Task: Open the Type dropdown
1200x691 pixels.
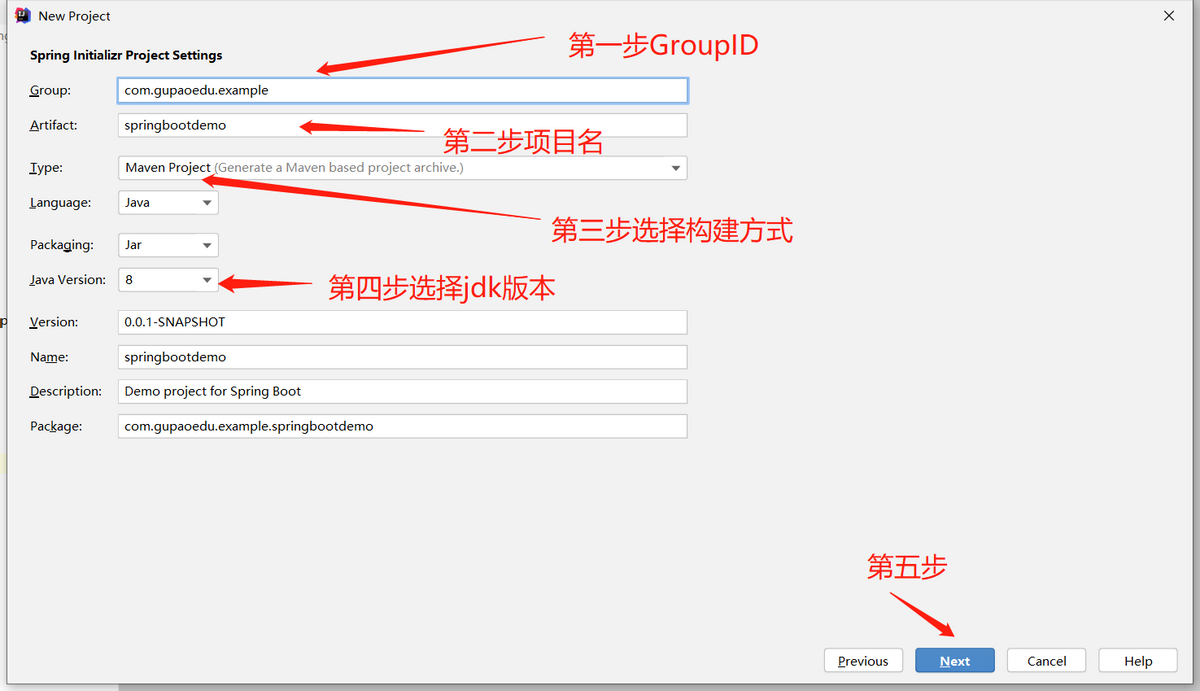Action: coord(403,168)
